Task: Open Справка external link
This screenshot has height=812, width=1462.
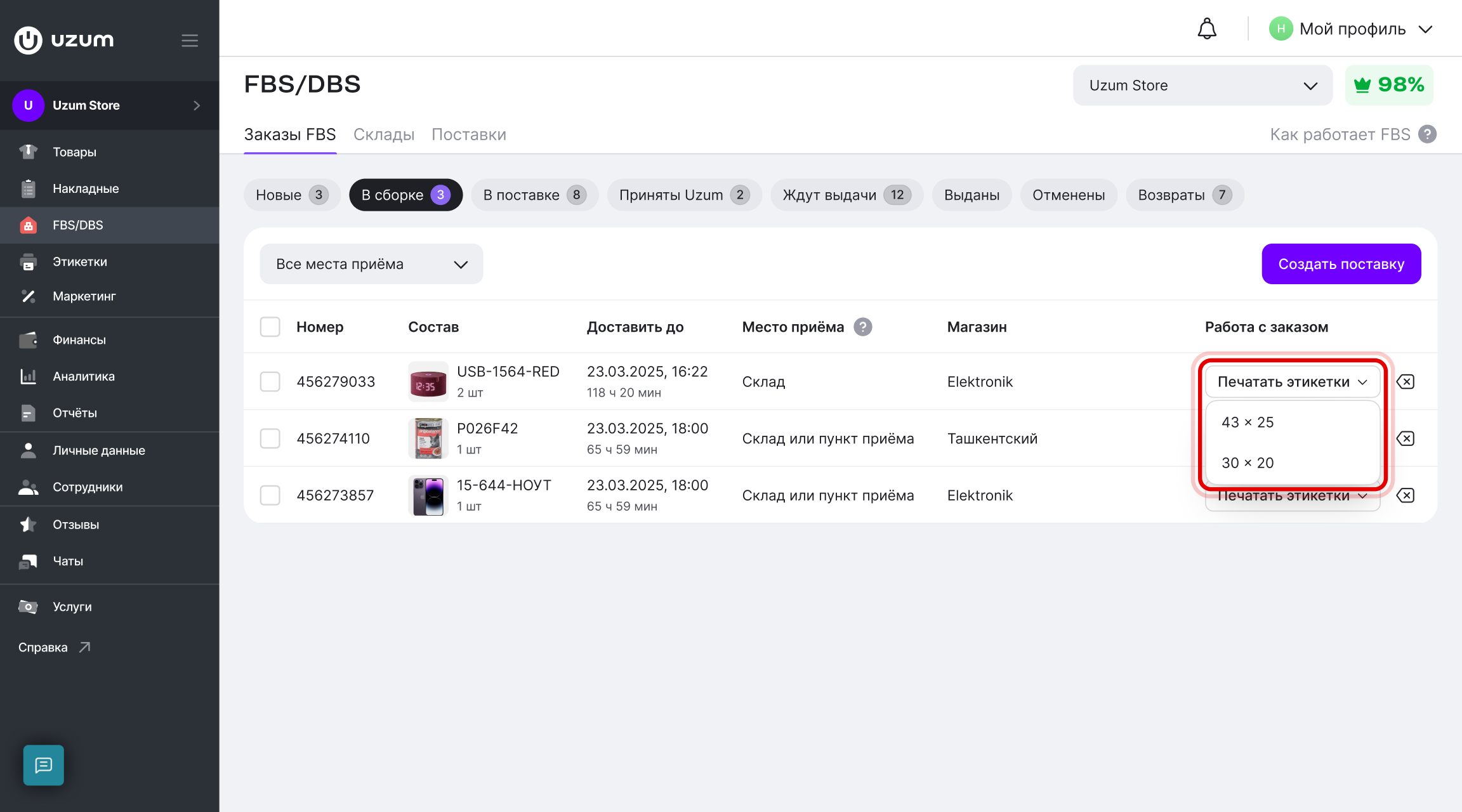Action: 55,647
